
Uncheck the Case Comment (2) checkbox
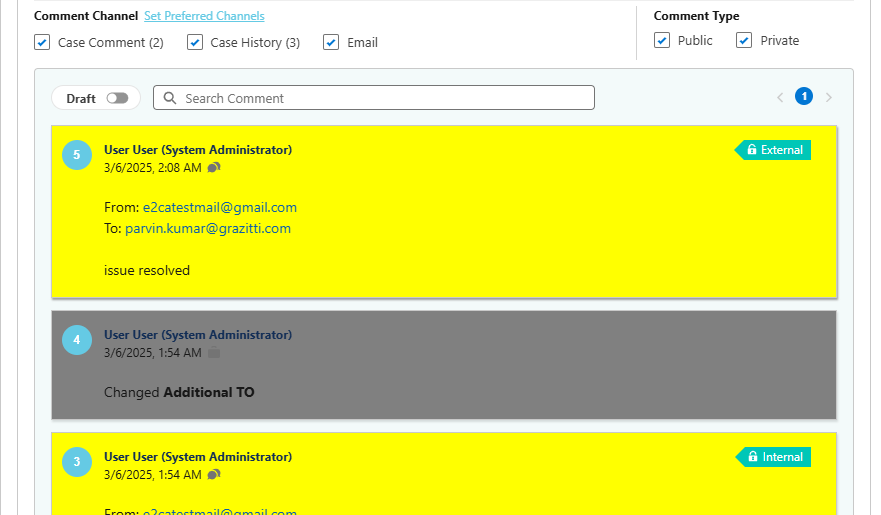click(42, 43)
